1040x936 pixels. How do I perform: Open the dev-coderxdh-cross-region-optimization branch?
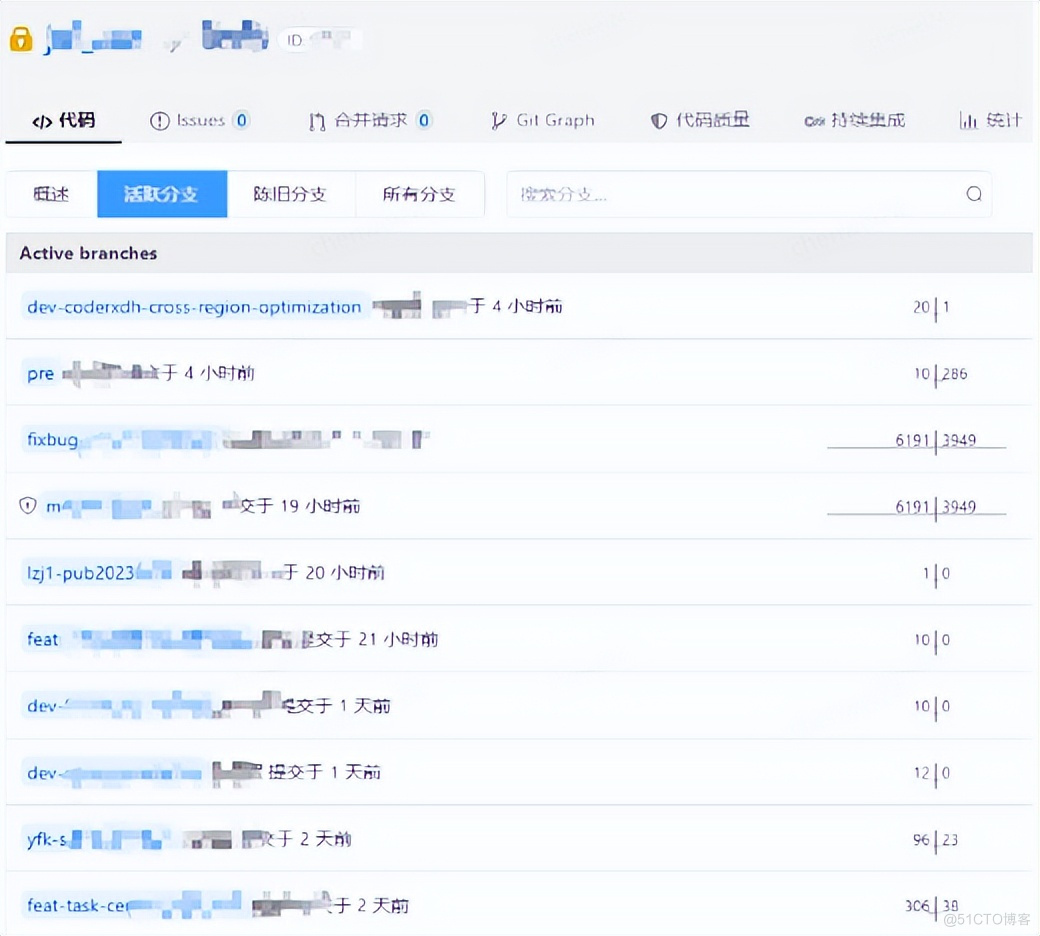pos(194,307)
